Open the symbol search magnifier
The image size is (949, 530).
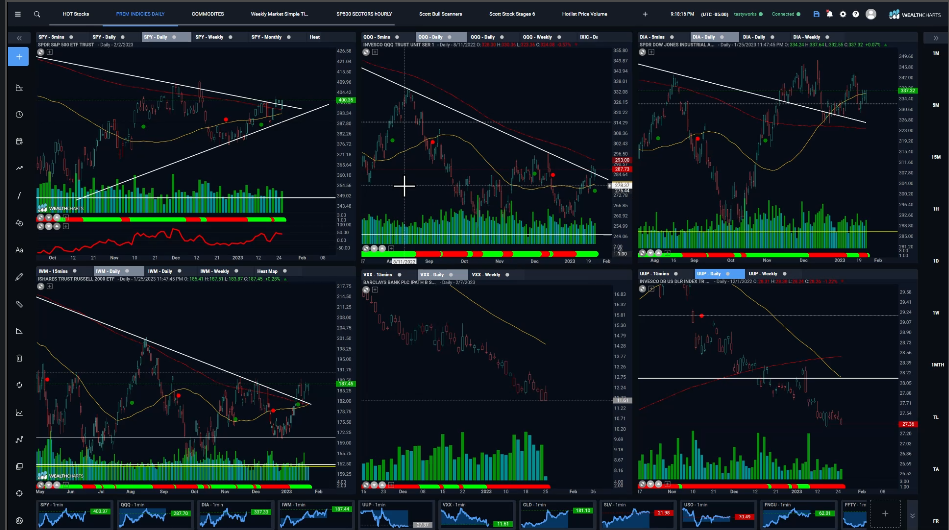coord(37,14)
